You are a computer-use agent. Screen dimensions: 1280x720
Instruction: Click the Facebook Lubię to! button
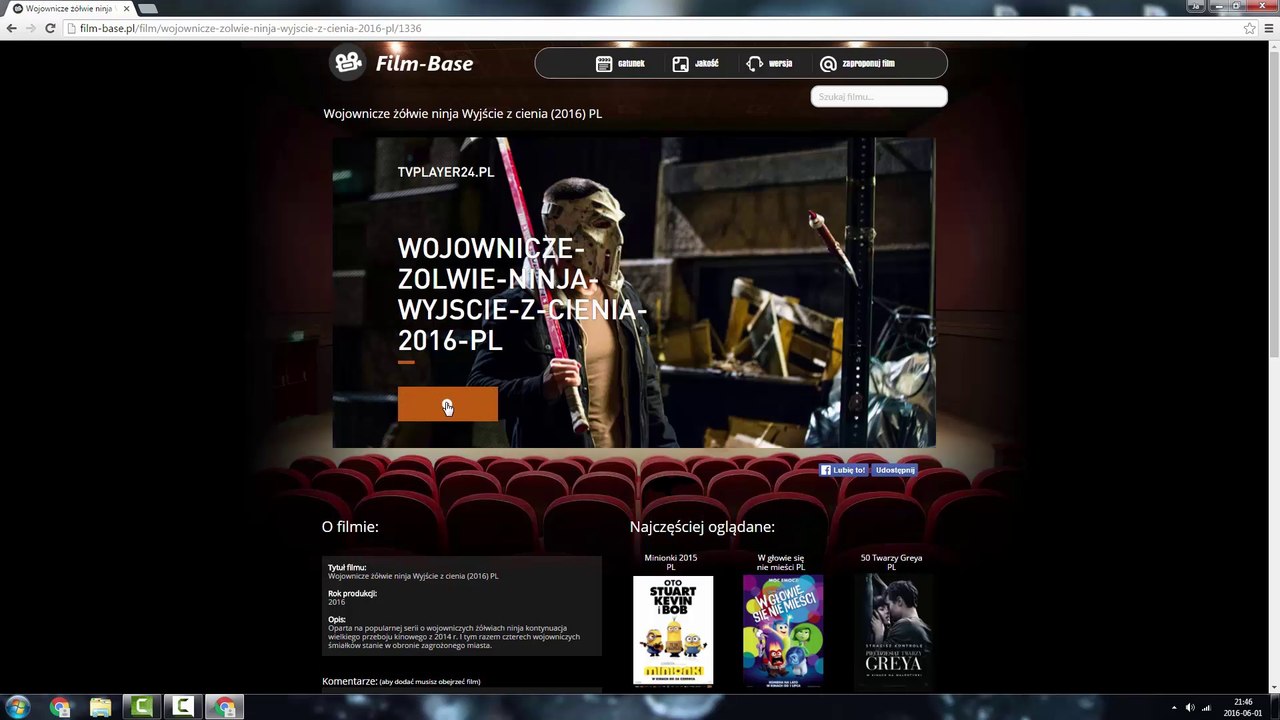(x=844, y=470)
